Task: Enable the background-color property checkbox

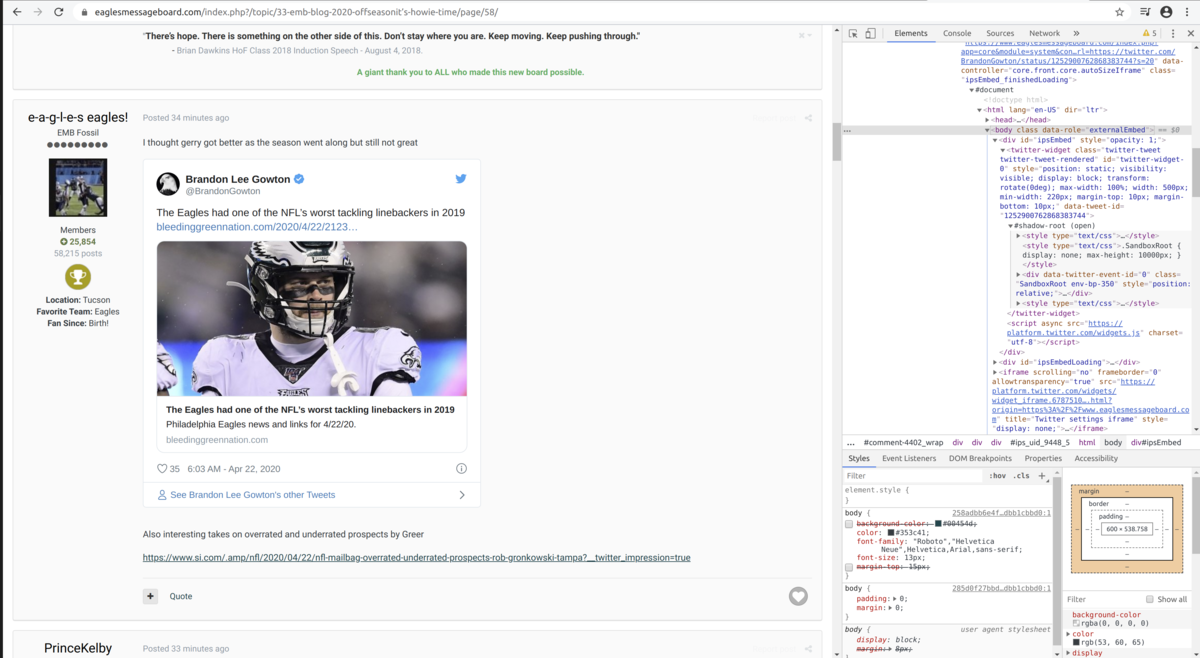Action: point(849,524)
